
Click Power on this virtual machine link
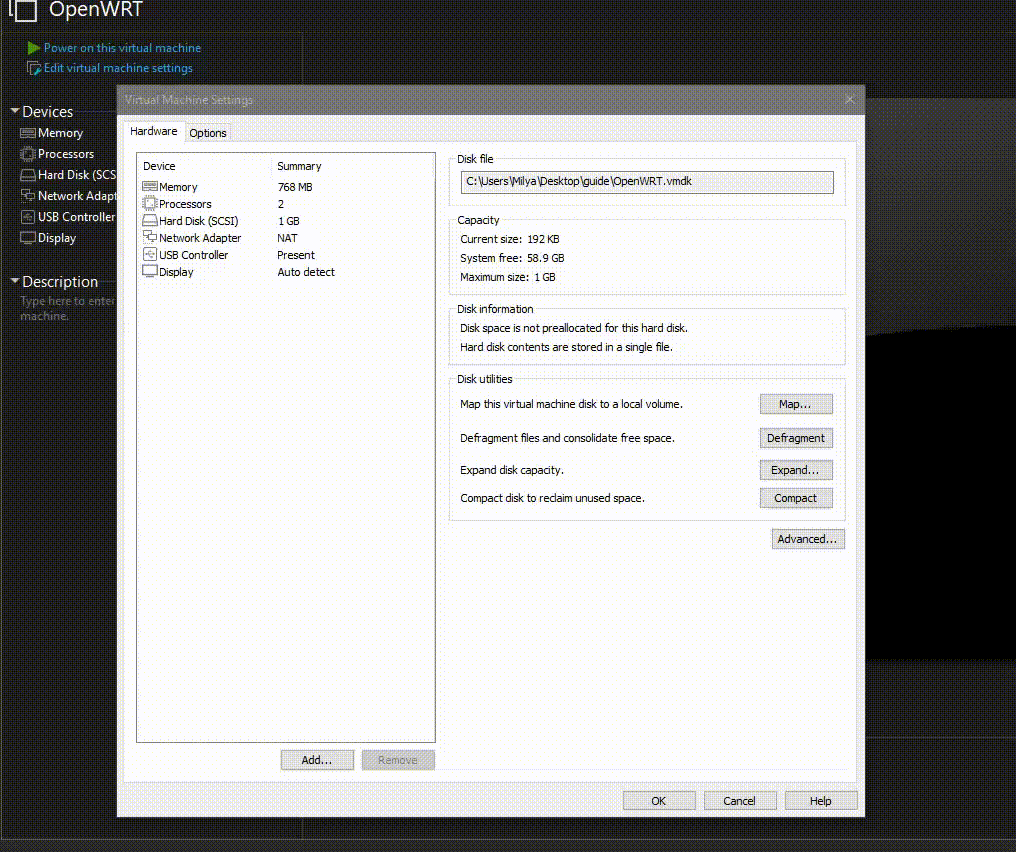pos(122,48)
